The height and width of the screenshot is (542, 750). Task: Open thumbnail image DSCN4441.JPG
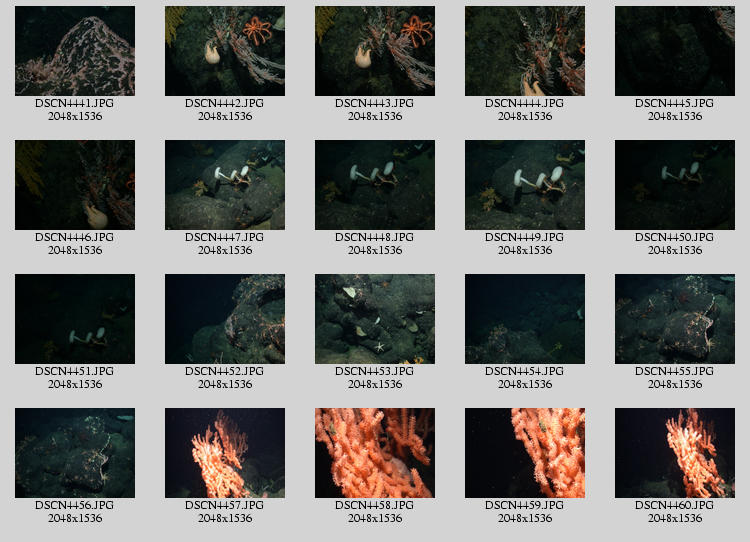75,51
